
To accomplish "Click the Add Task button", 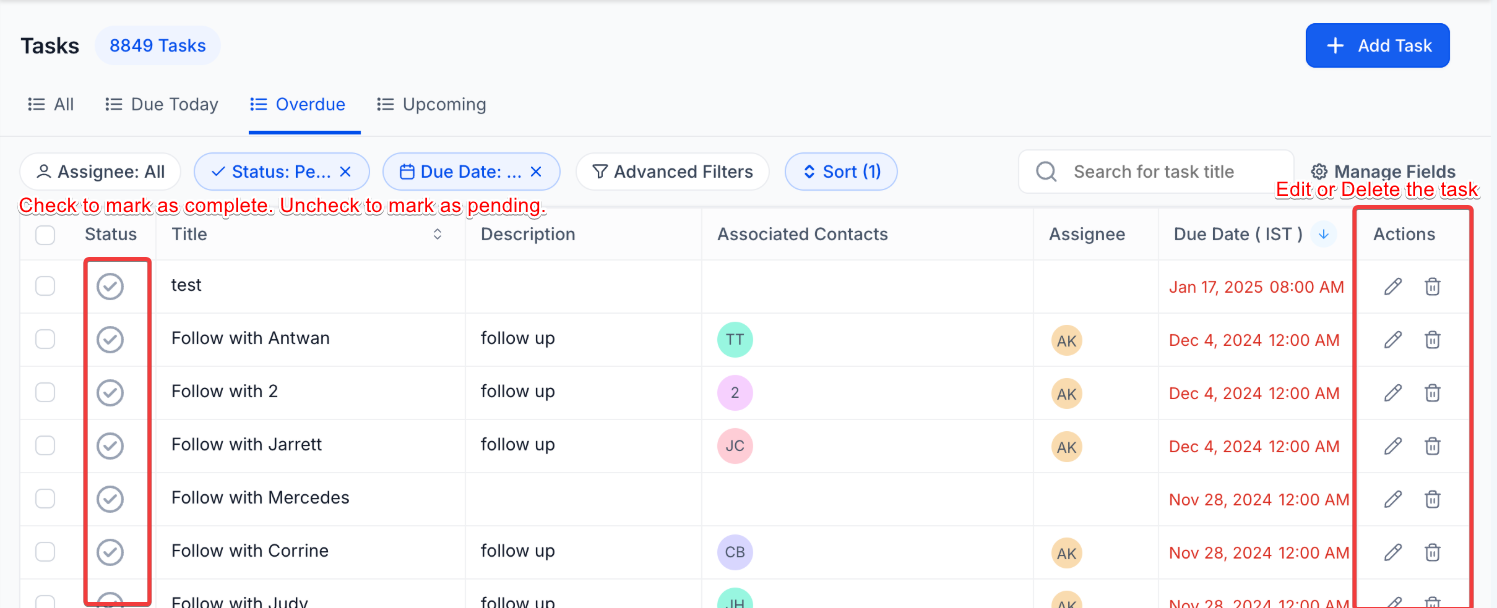I will pos(1377,46).
